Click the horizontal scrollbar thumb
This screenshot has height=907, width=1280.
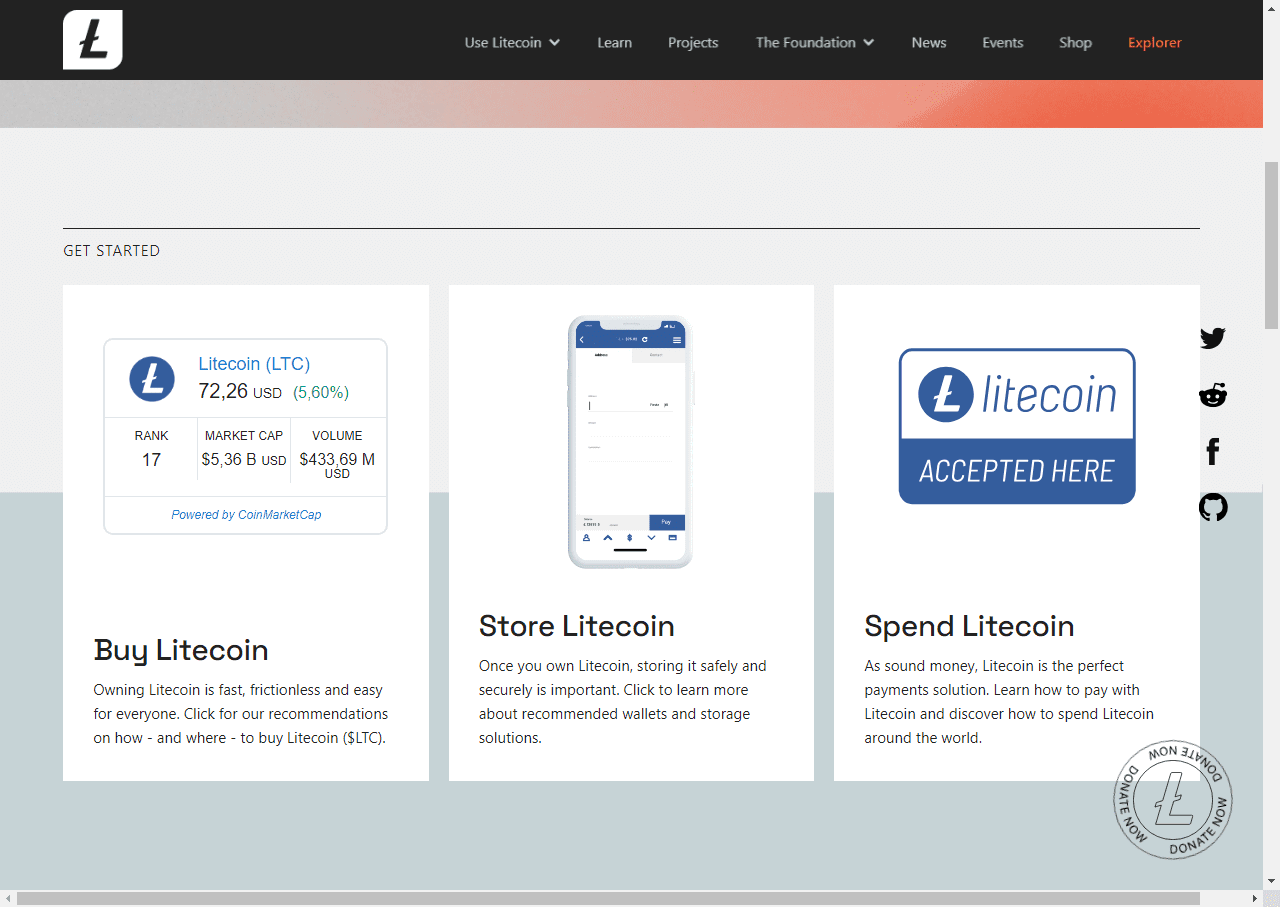pyautogui.click(x=608, y=898)
